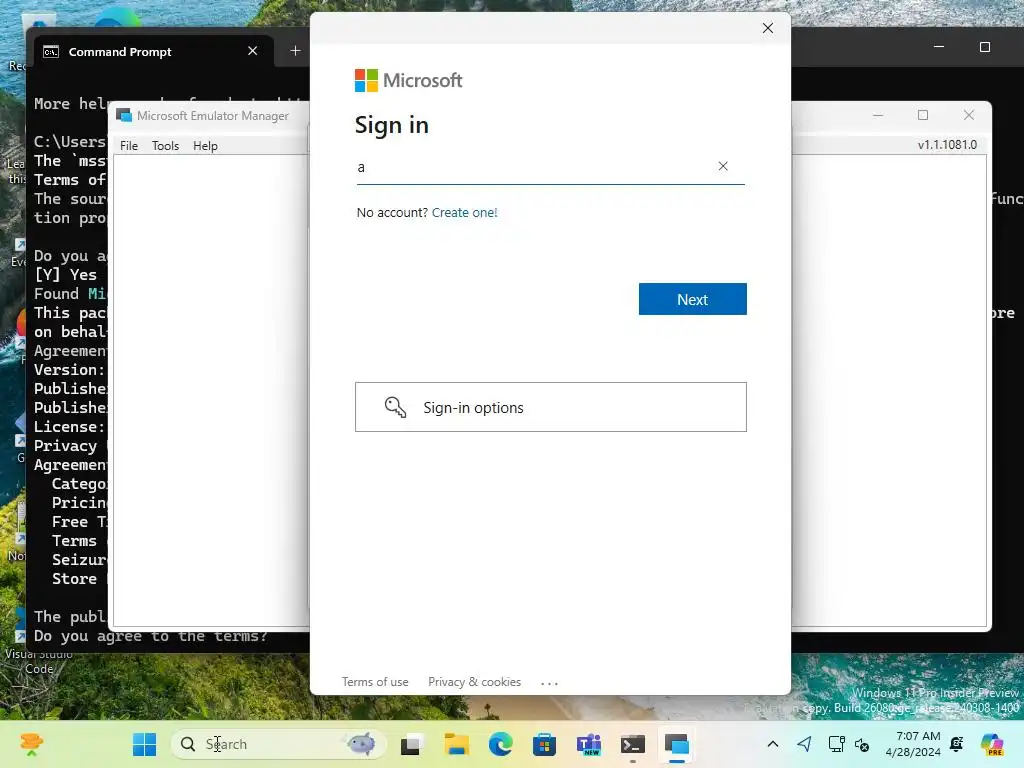Launch Microsoft Edge from the taskbar
1024x768 pixels.
point(501,744)
